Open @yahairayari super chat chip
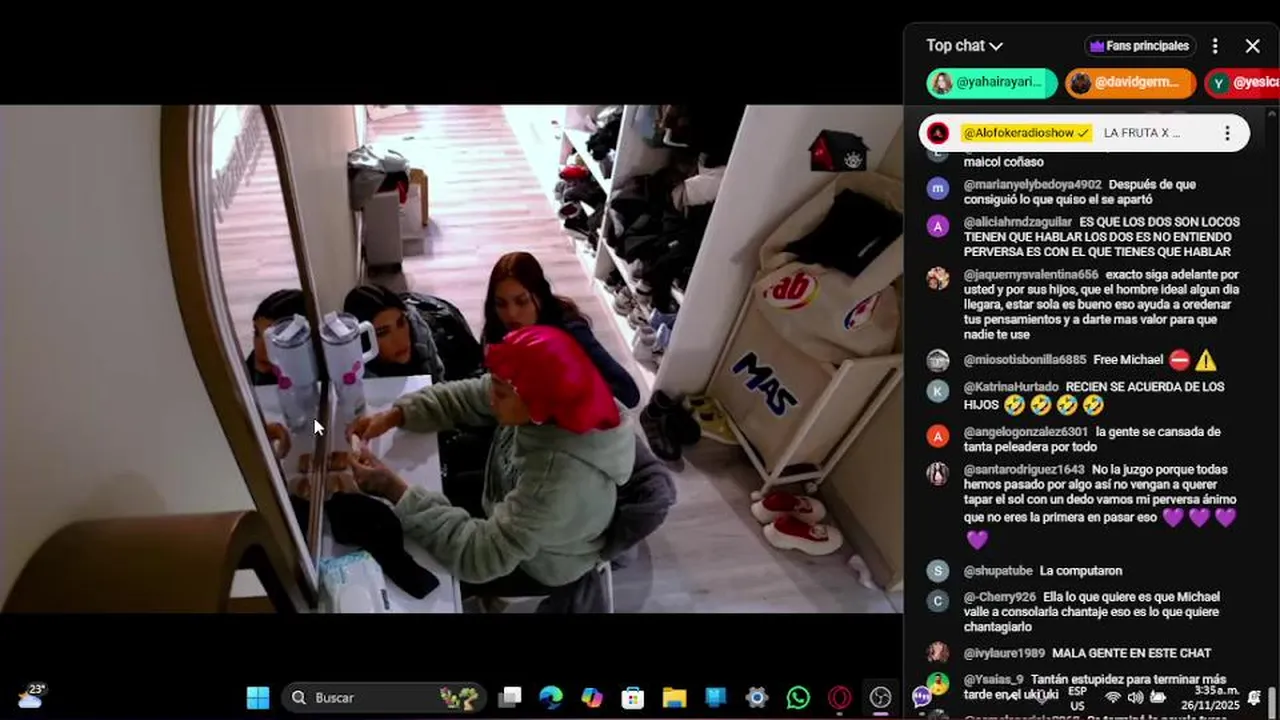 click(991, 83)
